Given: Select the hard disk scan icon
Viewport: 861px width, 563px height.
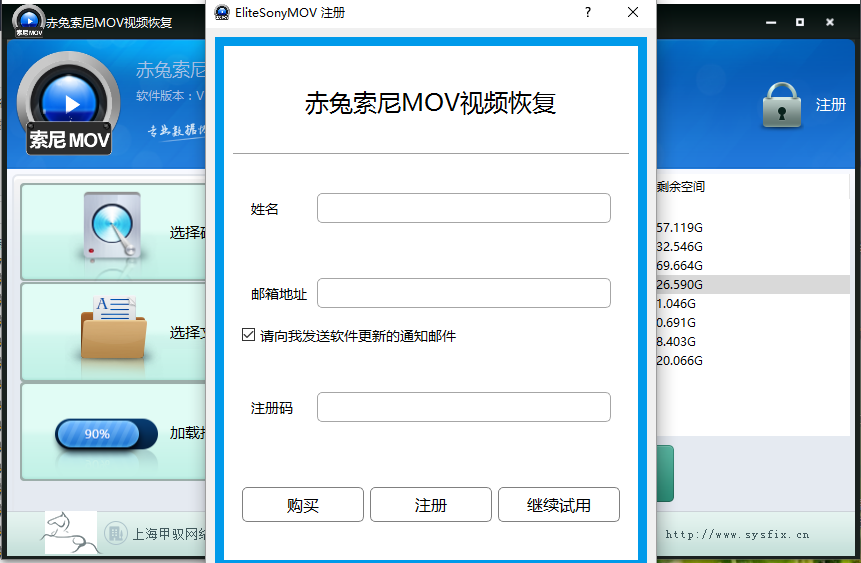Looking at the screenshot, I should click(112, 226).
